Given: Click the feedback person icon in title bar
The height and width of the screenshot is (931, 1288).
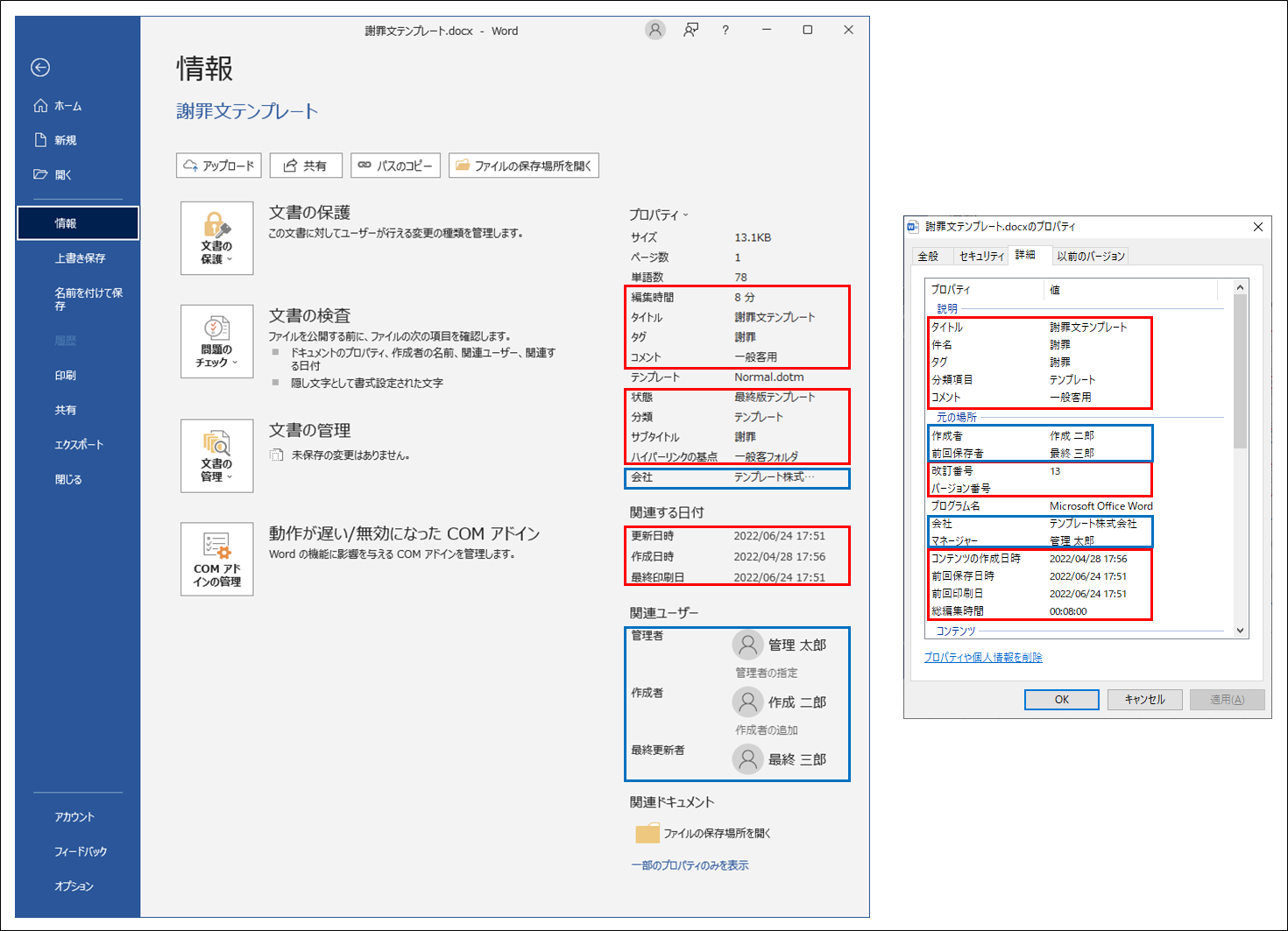Looking at the screenshot, I should point(691,30).
